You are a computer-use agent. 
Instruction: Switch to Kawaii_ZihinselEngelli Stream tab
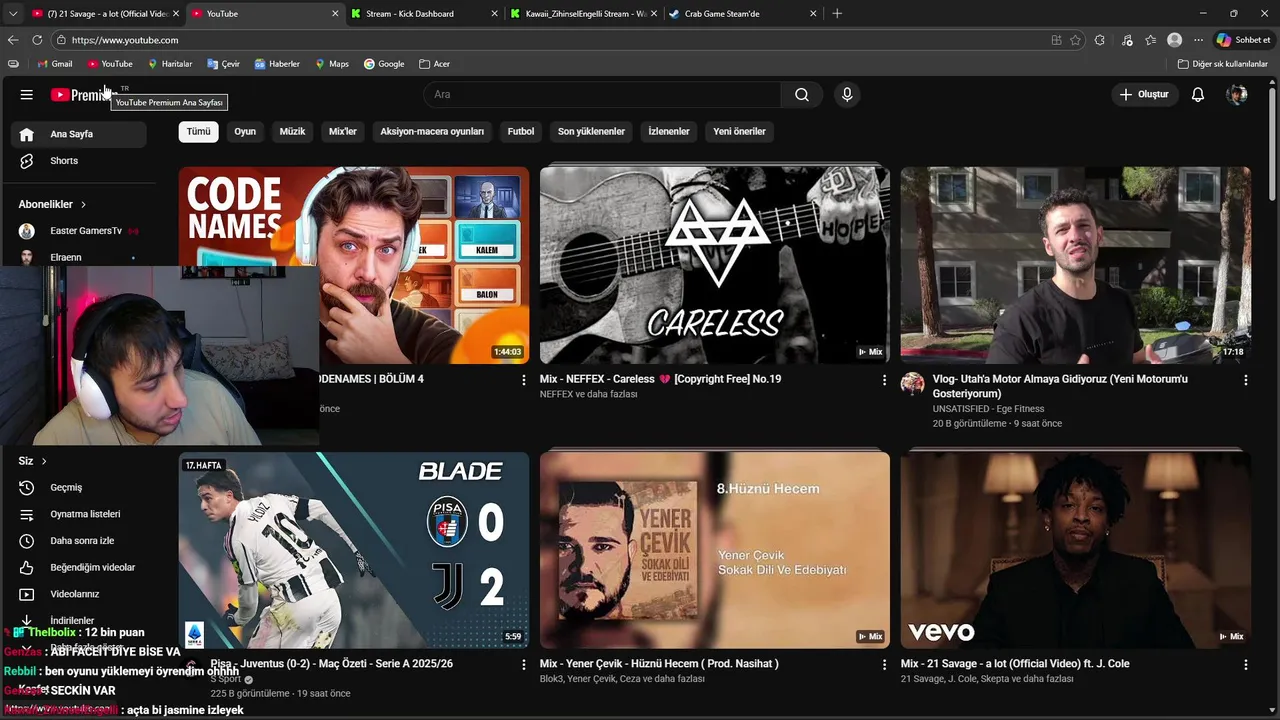[585, 14]
